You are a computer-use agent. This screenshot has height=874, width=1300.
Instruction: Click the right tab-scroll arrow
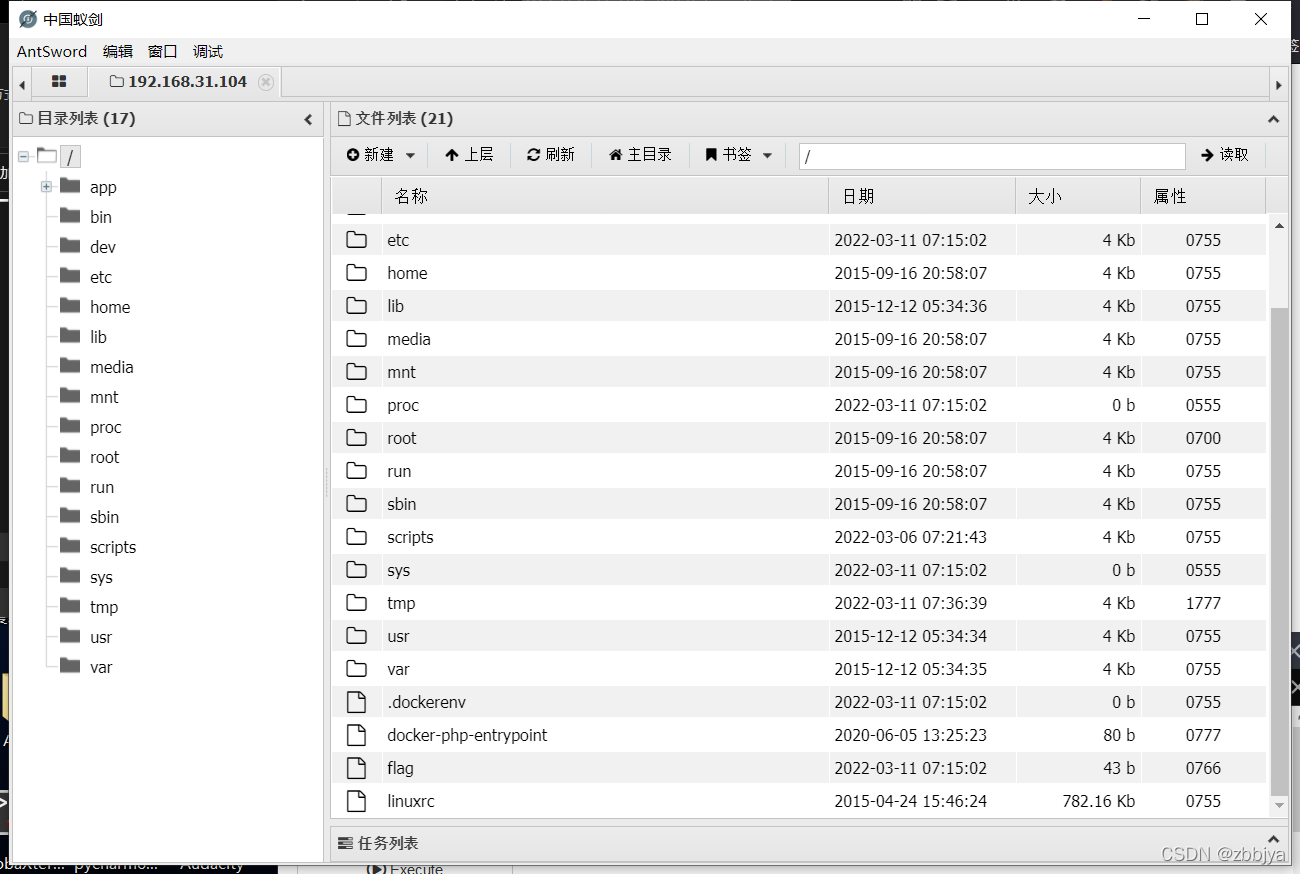pos(1278,85)
